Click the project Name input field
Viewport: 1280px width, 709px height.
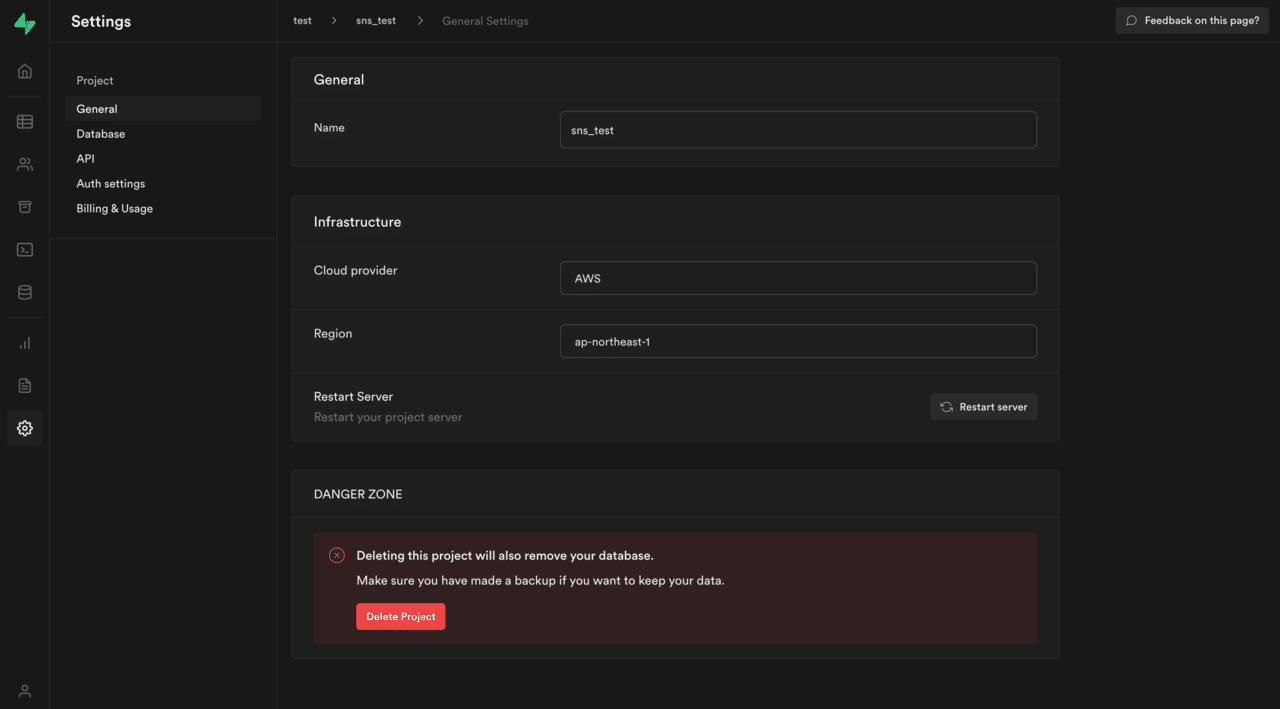pyautogui.click(x=798, y=130)
